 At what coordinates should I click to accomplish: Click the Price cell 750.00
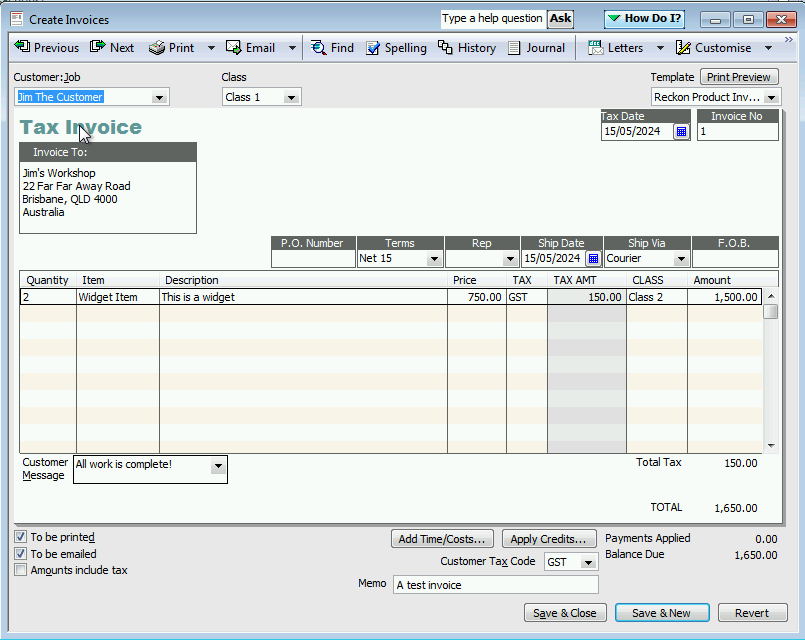point(477,297)
